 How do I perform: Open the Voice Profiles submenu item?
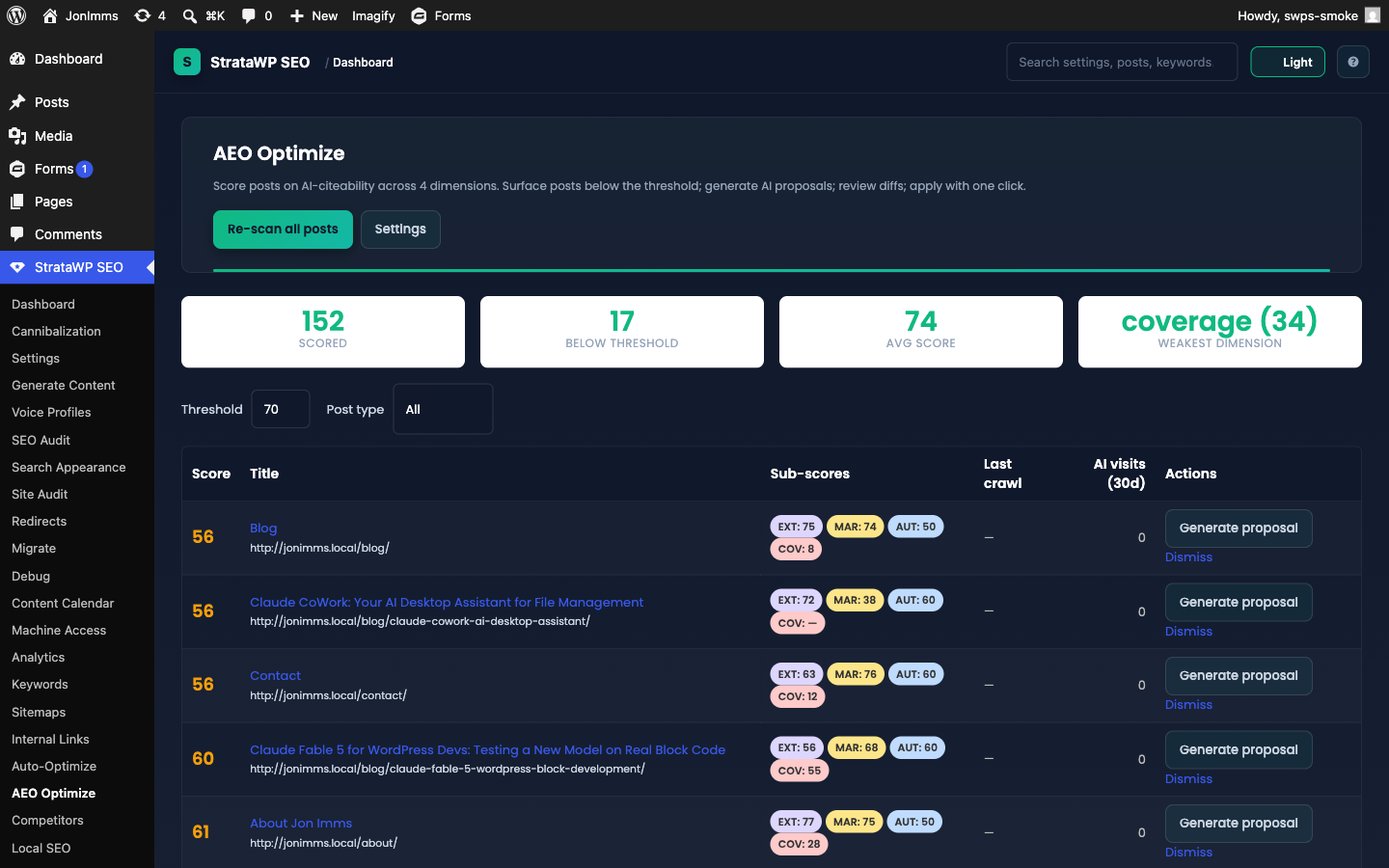click(51, 412)
